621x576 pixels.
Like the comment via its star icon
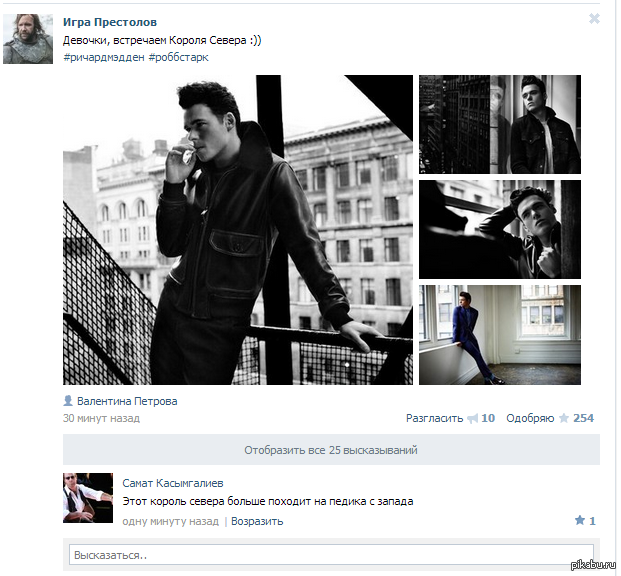[x=579, y=521]
